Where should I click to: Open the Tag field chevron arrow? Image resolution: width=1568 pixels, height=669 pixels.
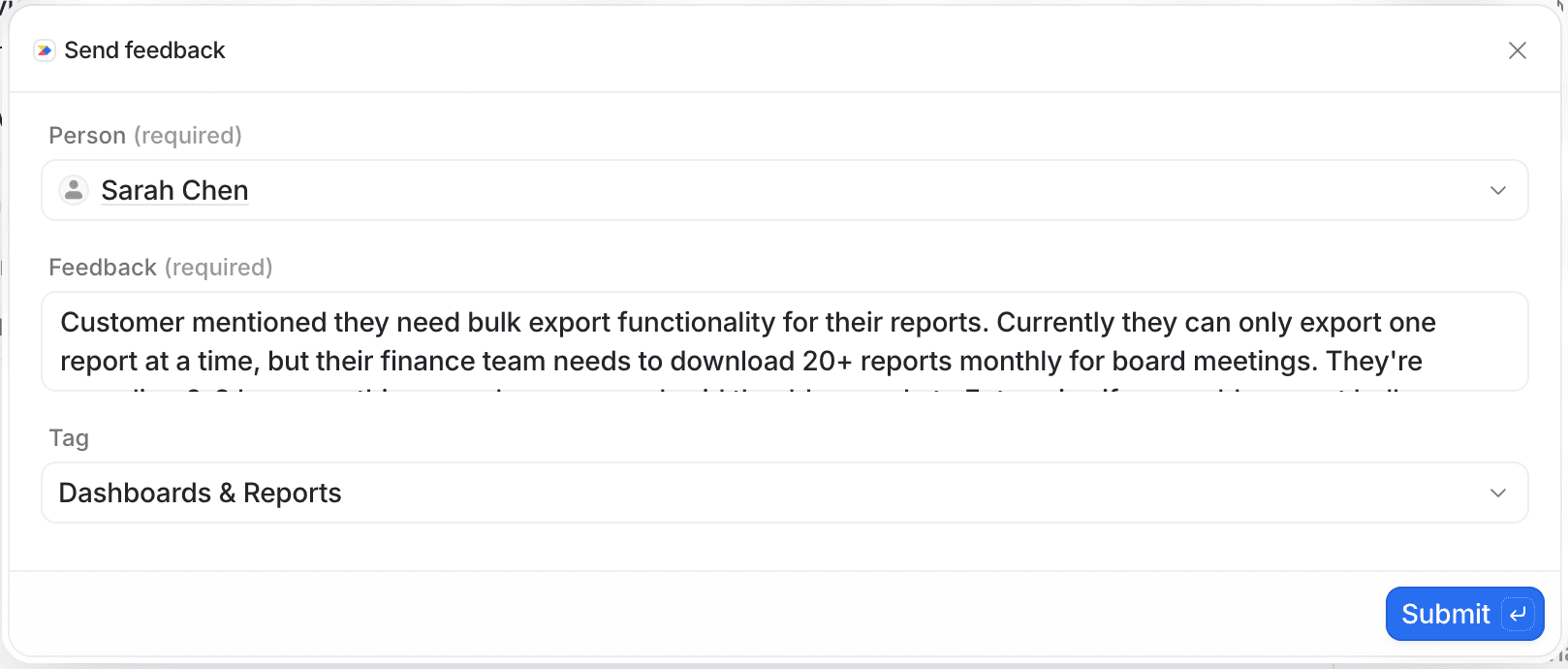click(x=1498, y=493)
